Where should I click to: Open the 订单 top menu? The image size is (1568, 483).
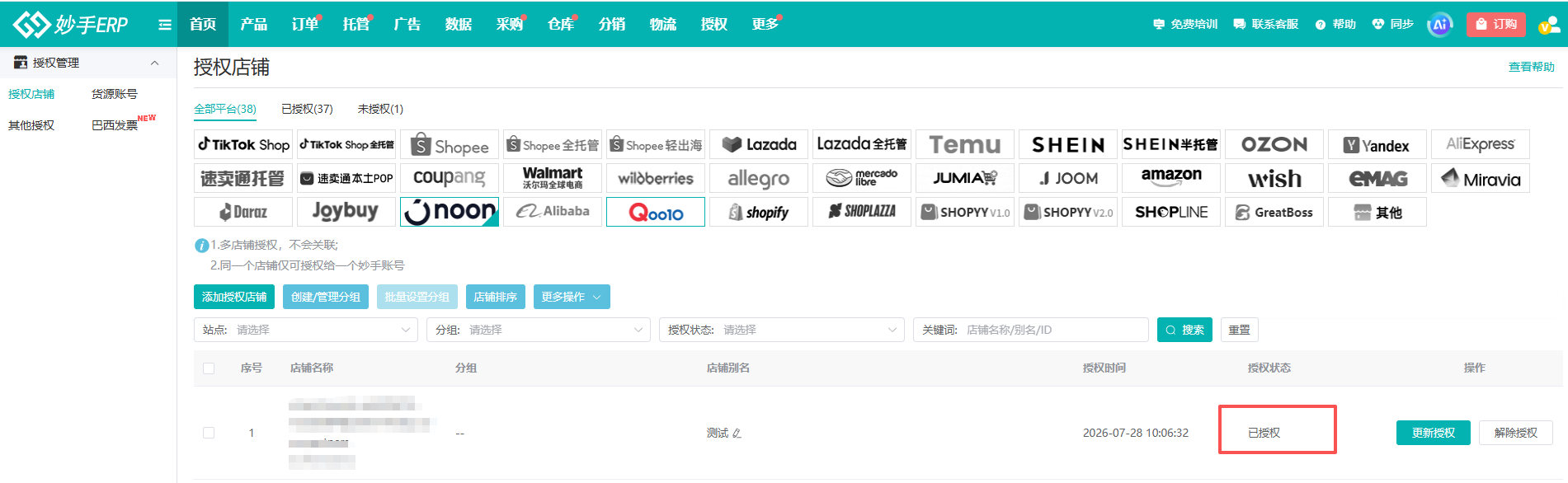click(305, 24)
